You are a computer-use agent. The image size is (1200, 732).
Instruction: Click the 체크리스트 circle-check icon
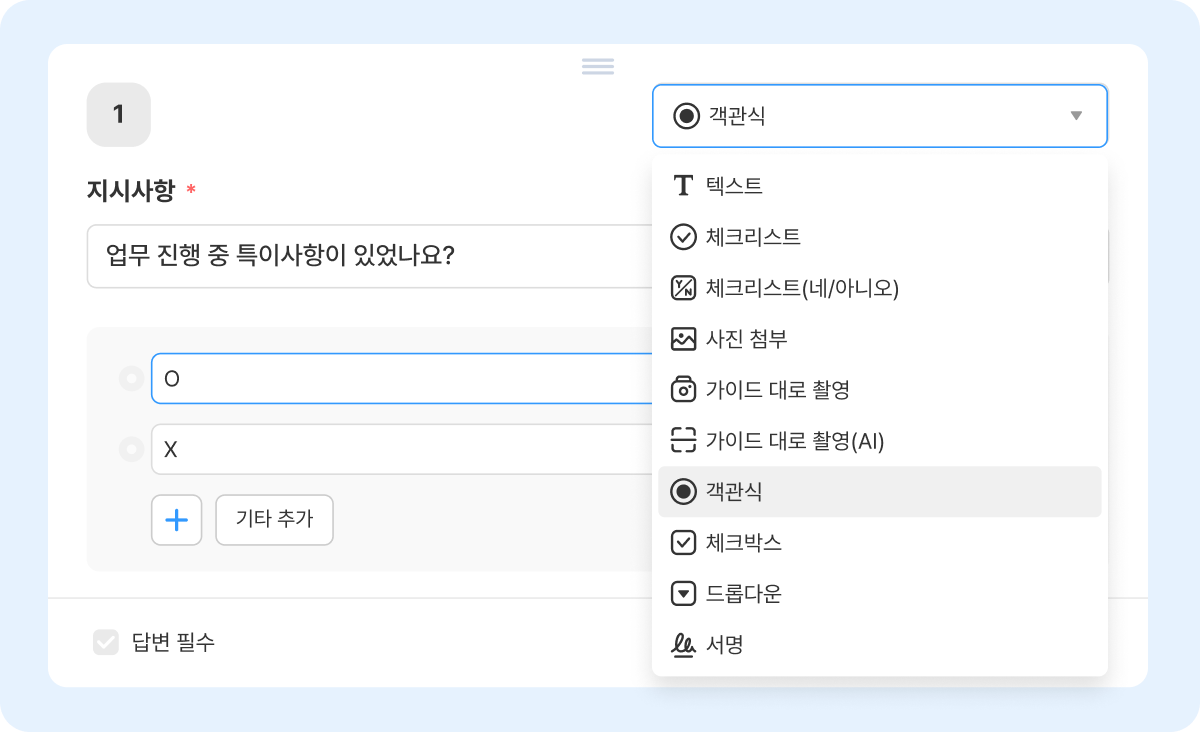tap(683, 237)
